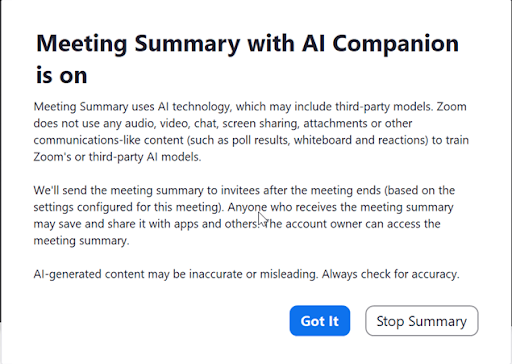Click the AI-generated content accuracy disclaimer

[x=246, y=274]
